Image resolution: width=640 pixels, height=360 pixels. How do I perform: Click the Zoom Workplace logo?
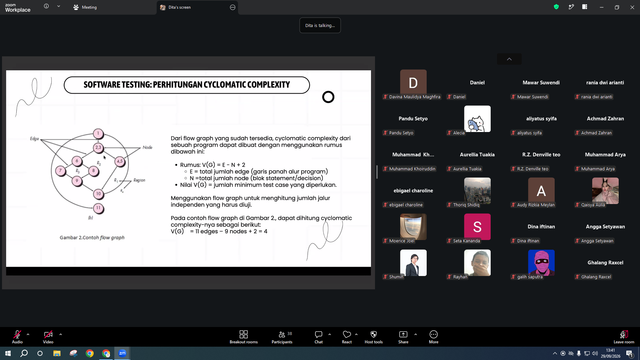pyautogui.click(x=18, y=8)
